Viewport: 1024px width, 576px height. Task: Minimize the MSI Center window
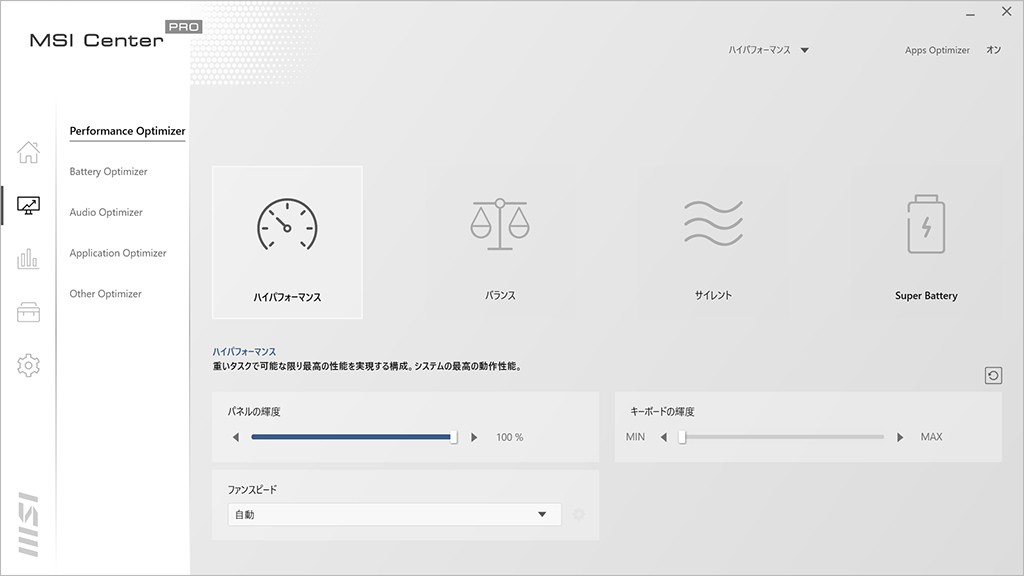[x=970, y=14]
